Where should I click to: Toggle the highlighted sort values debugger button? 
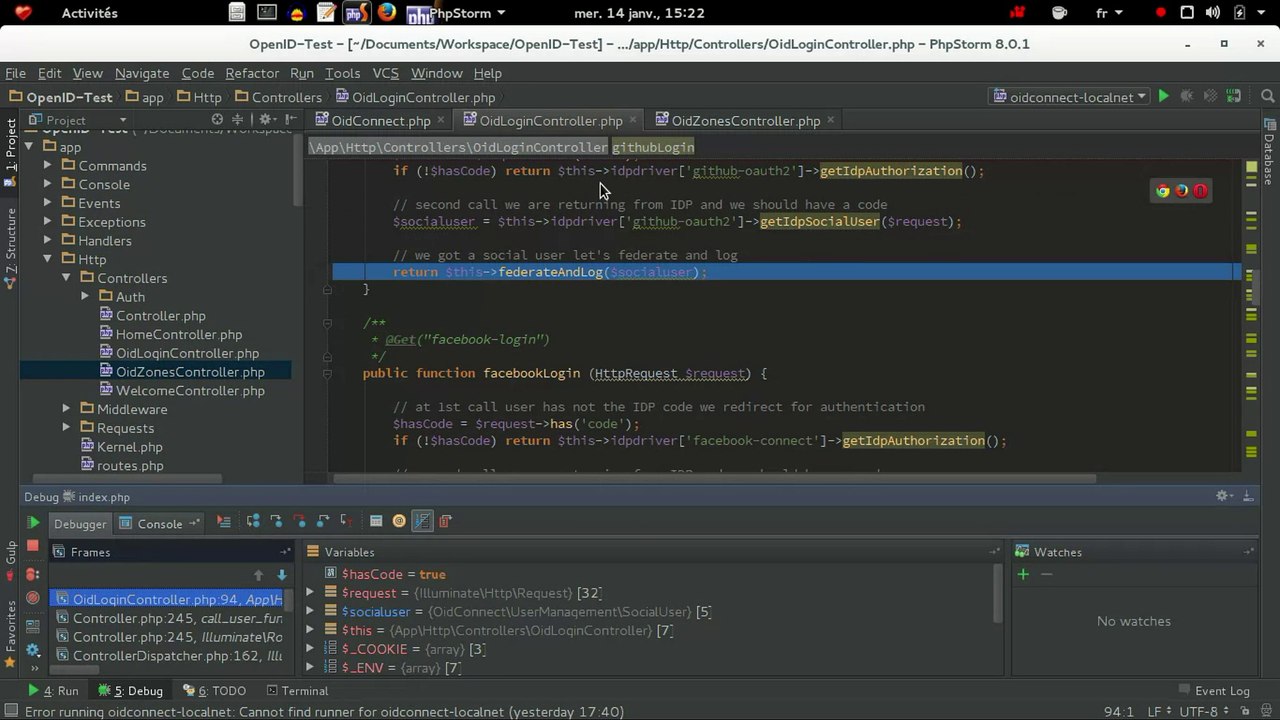coord(422,521)
